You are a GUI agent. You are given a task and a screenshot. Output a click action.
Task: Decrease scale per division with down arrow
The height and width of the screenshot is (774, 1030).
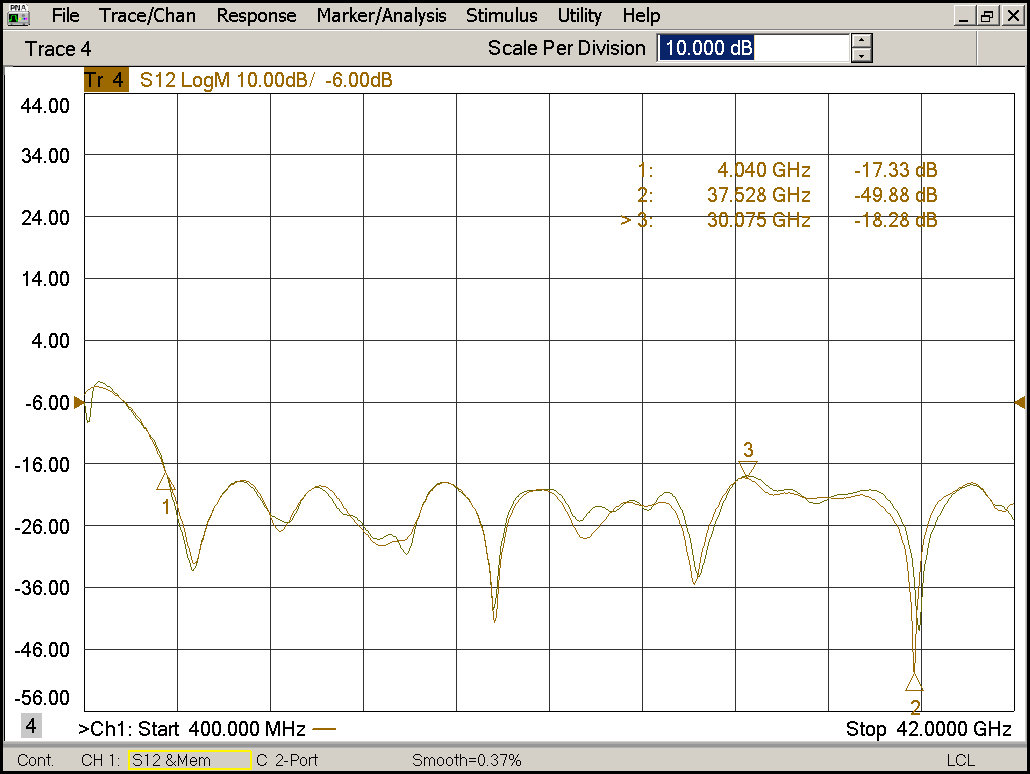point(861,56)
